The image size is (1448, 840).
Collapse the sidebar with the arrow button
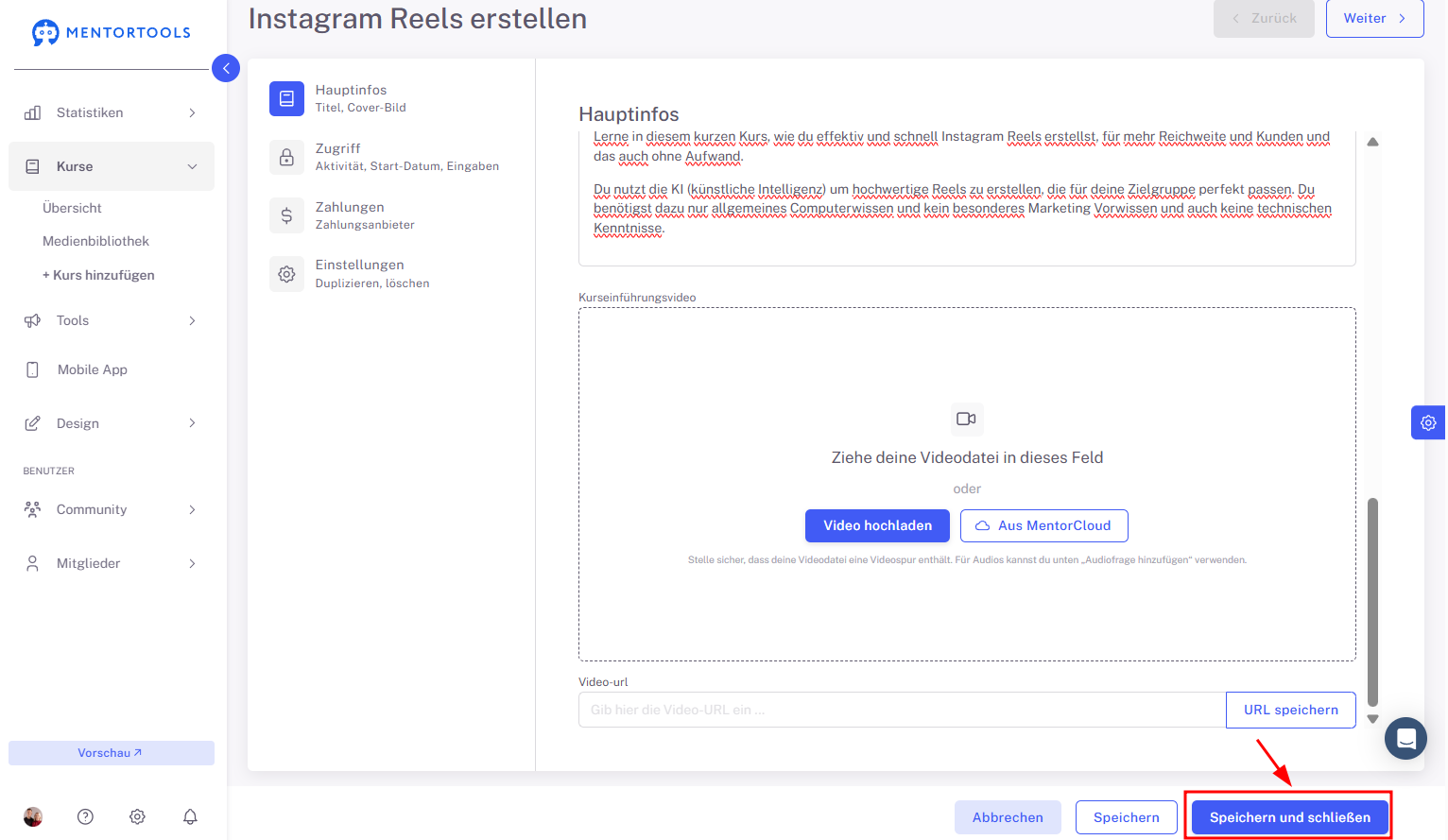pyautogui.click(x=226, y=68)
